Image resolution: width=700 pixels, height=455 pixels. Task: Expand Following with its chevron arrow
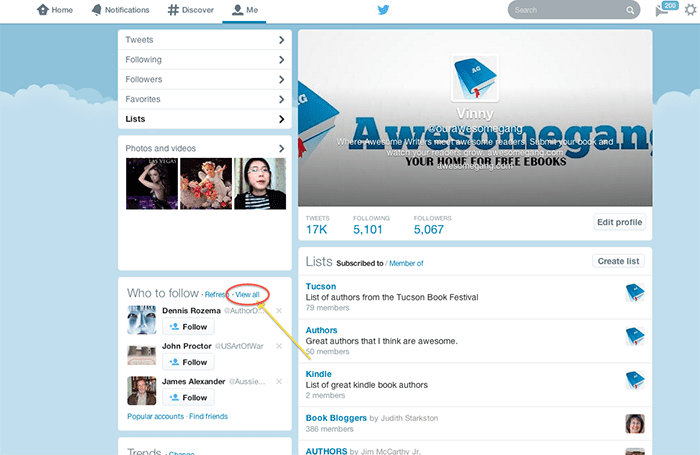point(281,59)
